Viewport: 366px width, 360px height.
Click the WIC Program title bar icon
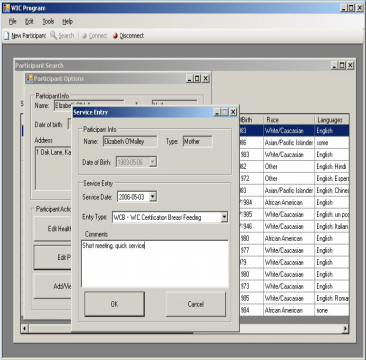(6, 8)
